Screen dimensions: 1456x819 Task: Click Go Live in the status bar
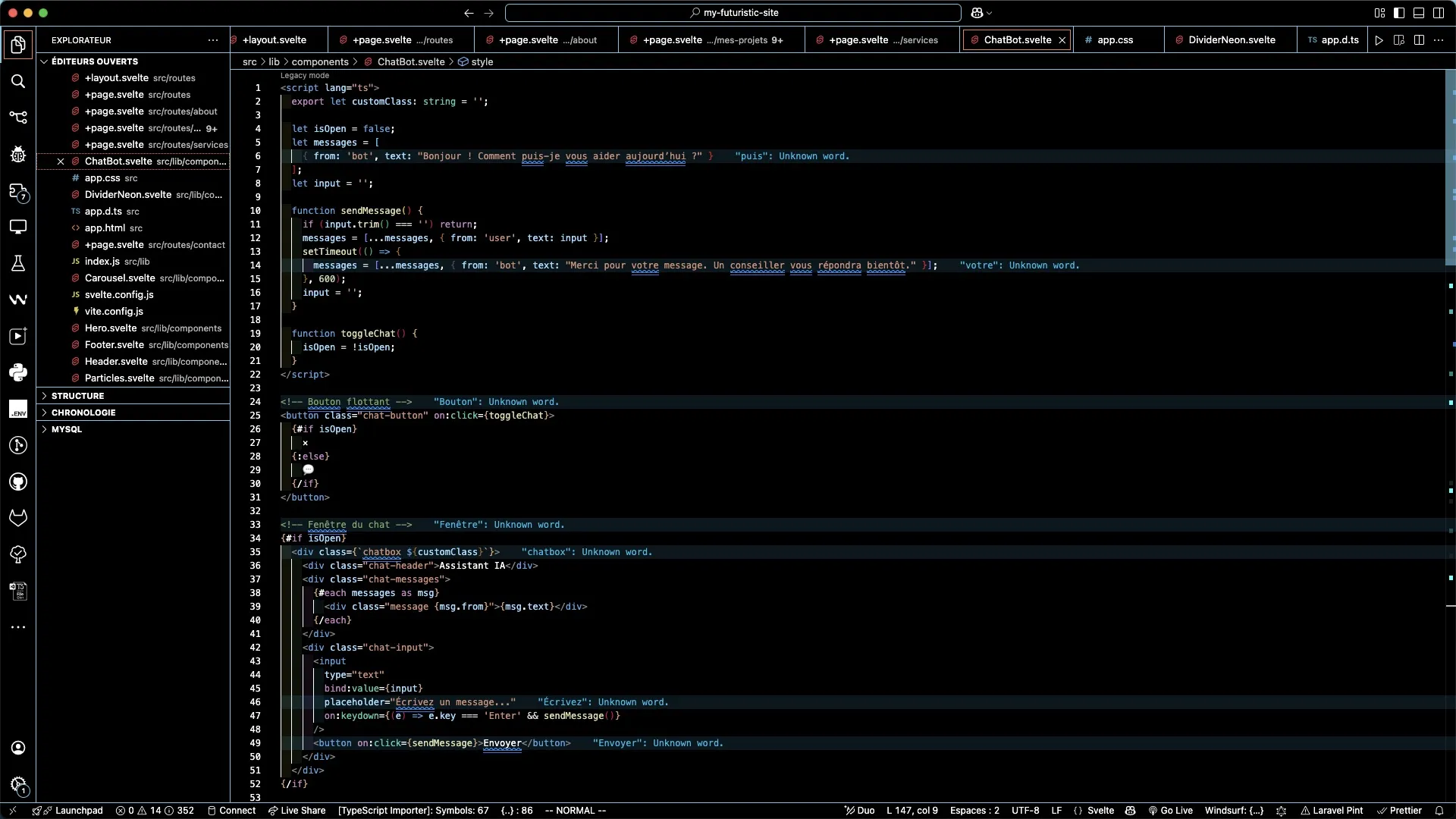coord(1171,811)
